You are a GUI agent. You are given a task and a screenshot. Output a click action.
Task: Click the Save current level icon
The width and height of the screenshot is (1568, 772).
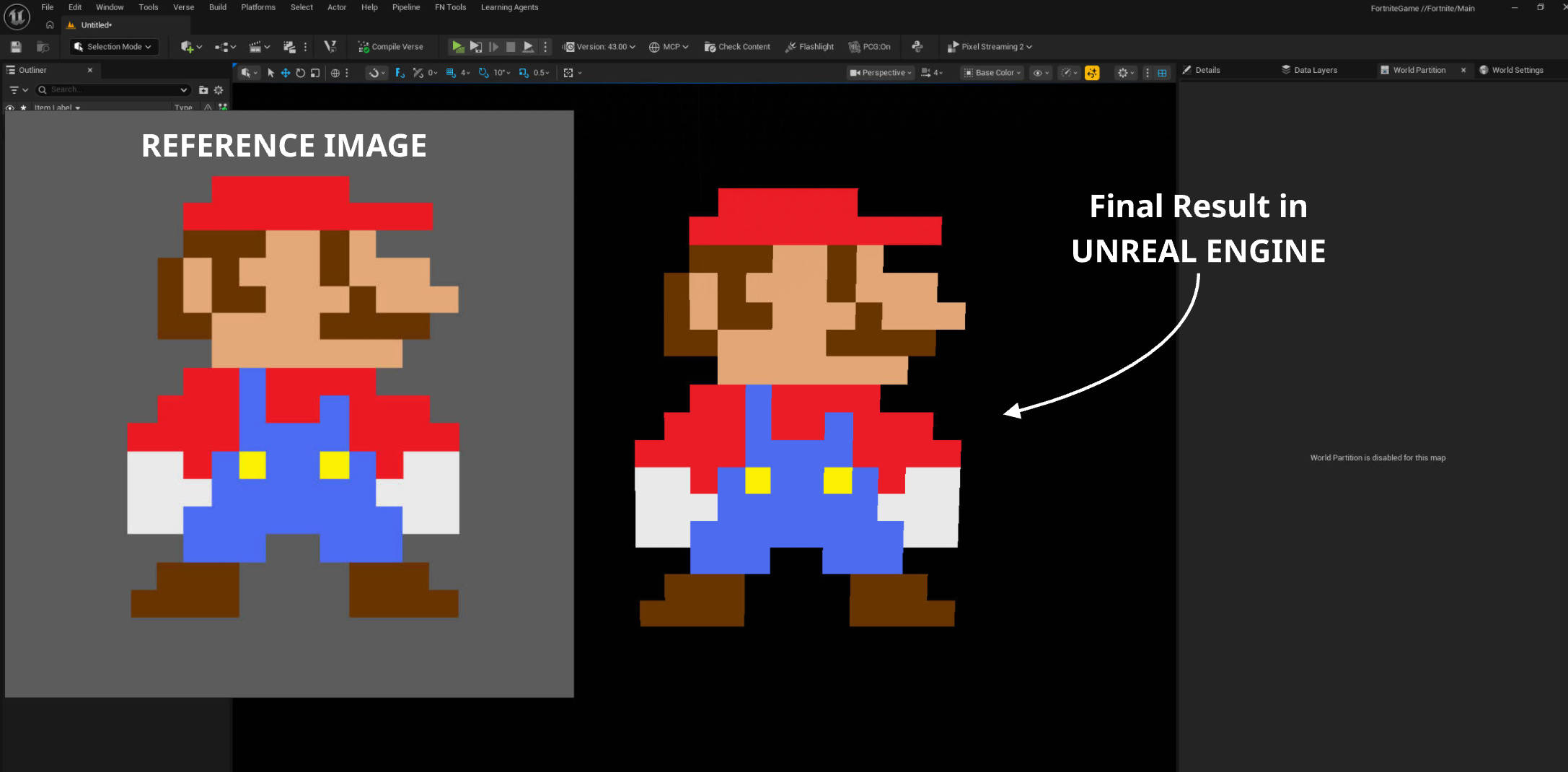click(16, 47)
